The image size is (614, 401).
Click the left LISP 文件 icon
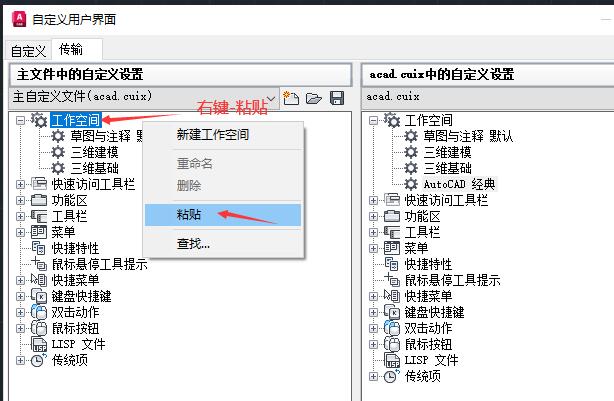(39, 344)
